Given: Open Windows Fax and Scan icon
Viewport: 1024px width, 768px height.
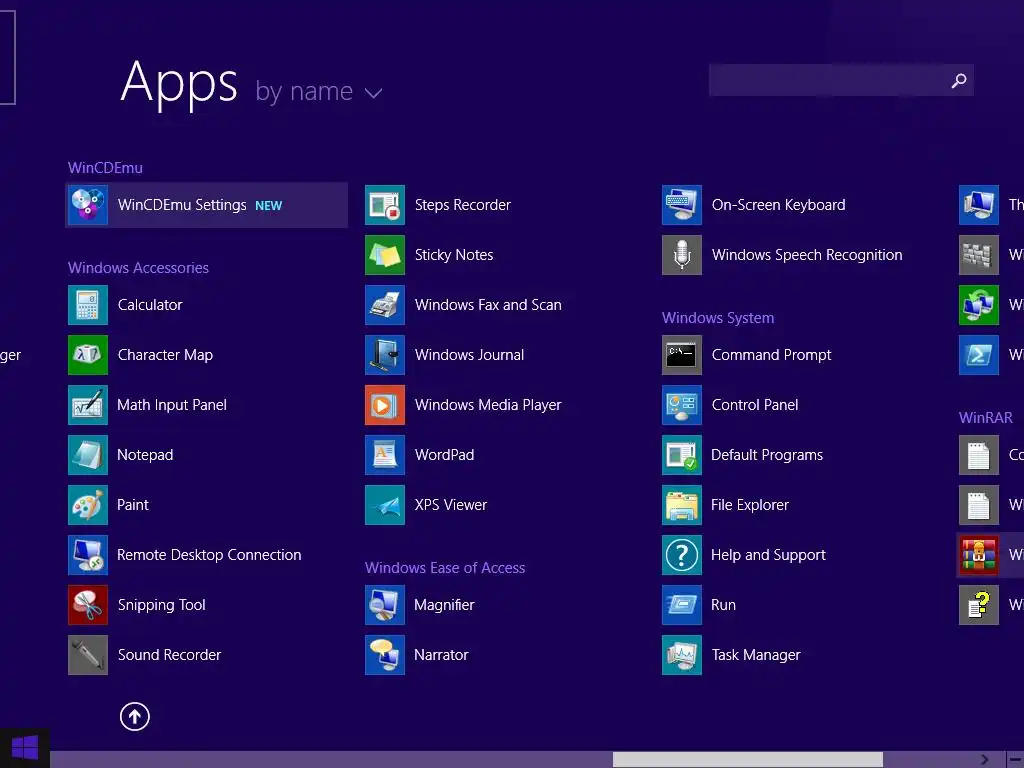Looking at the screenshot, I should (385, 305).
